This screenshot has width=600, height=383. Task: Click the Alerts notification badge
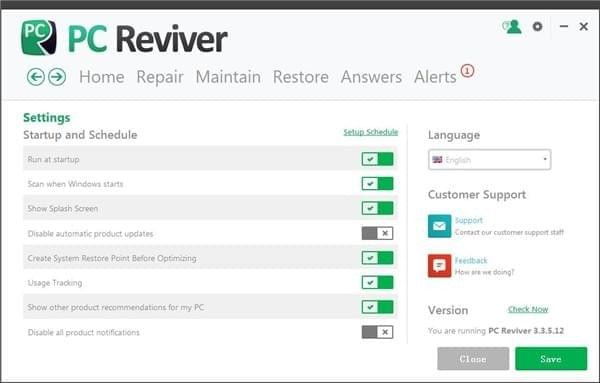(467, 71)
